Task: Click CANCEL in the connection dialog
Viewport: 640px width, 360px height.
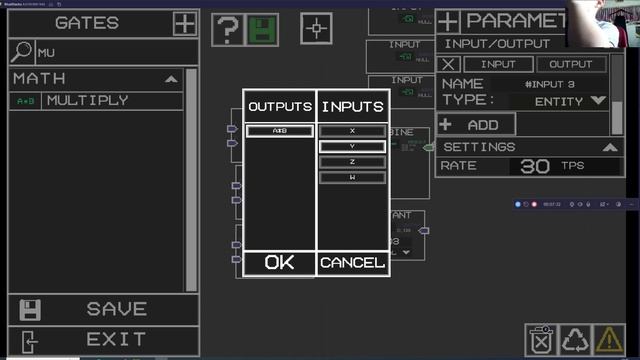Action: [x=353, y=263]
